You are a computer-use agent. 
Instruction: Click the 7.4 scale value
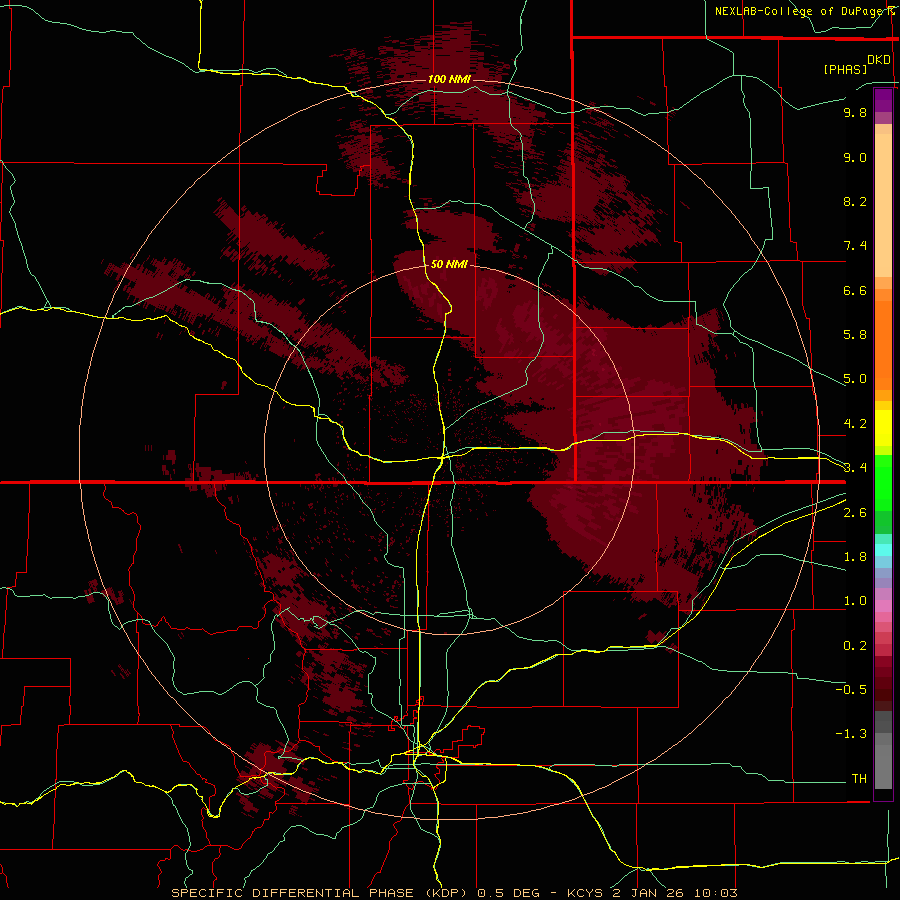(x=855, y=246)
